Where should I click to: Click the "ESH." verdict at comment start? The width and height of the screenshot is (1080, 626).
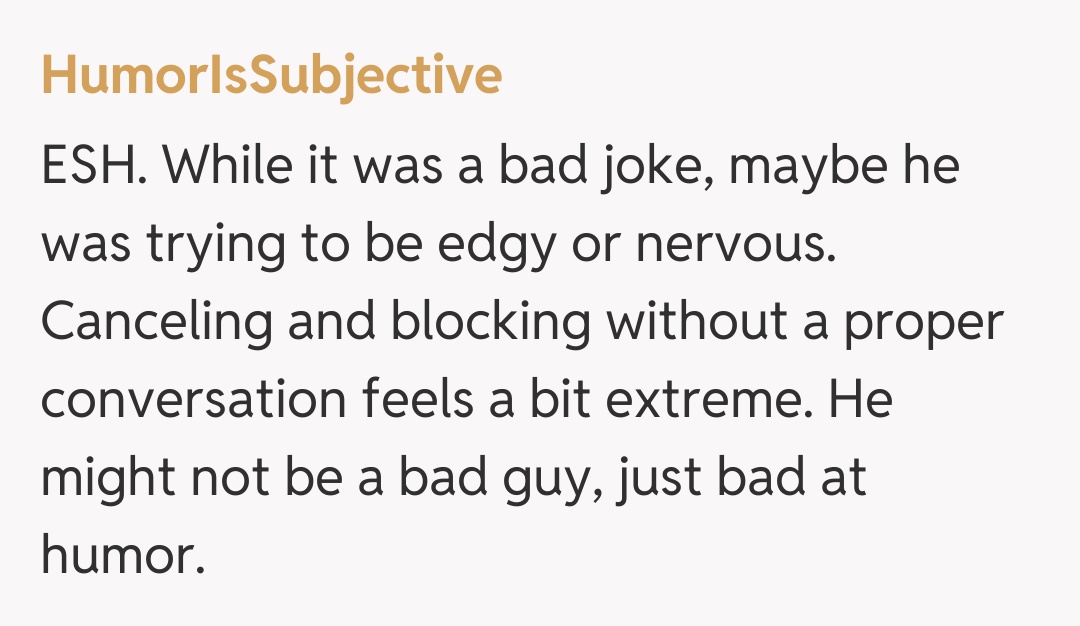pyautogui.click(x=94, y=166)
